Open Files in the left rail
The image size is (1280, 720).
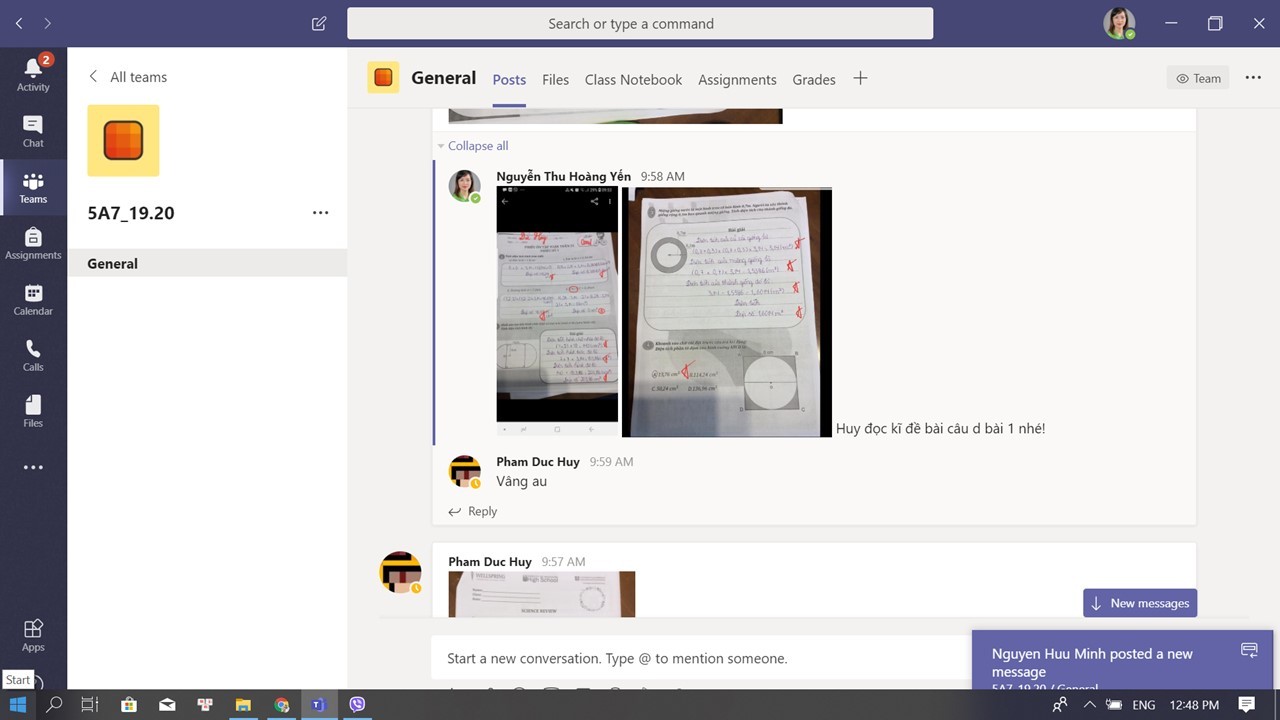pos(33,411)
